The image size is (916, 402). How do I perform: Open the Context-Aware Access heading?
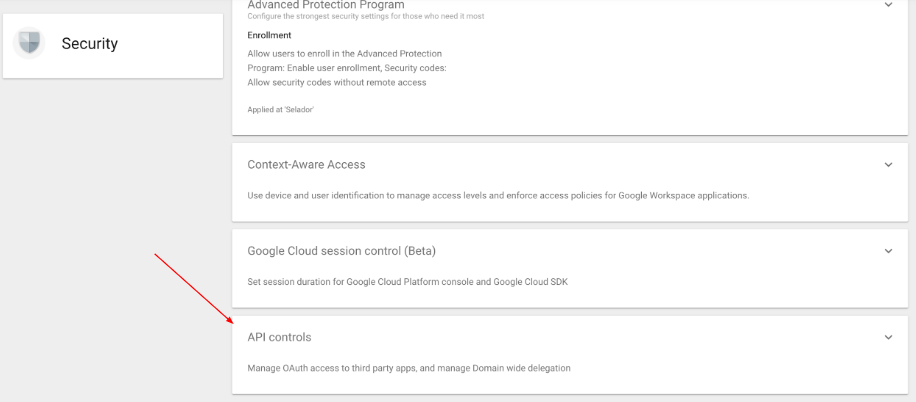[306, 165]
